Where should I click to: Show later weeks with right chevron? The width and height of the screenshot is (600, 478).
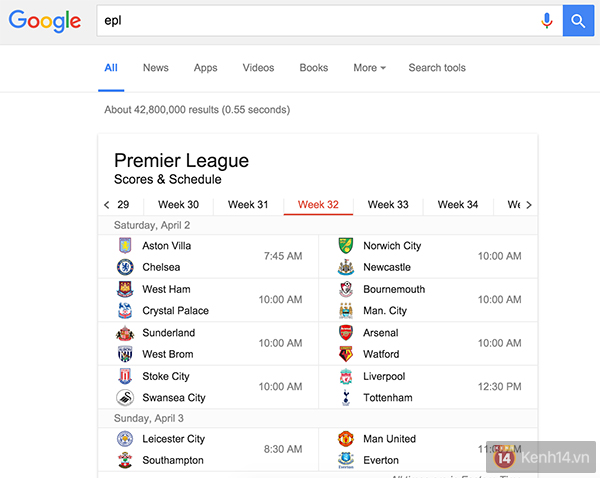click(529, 205)
